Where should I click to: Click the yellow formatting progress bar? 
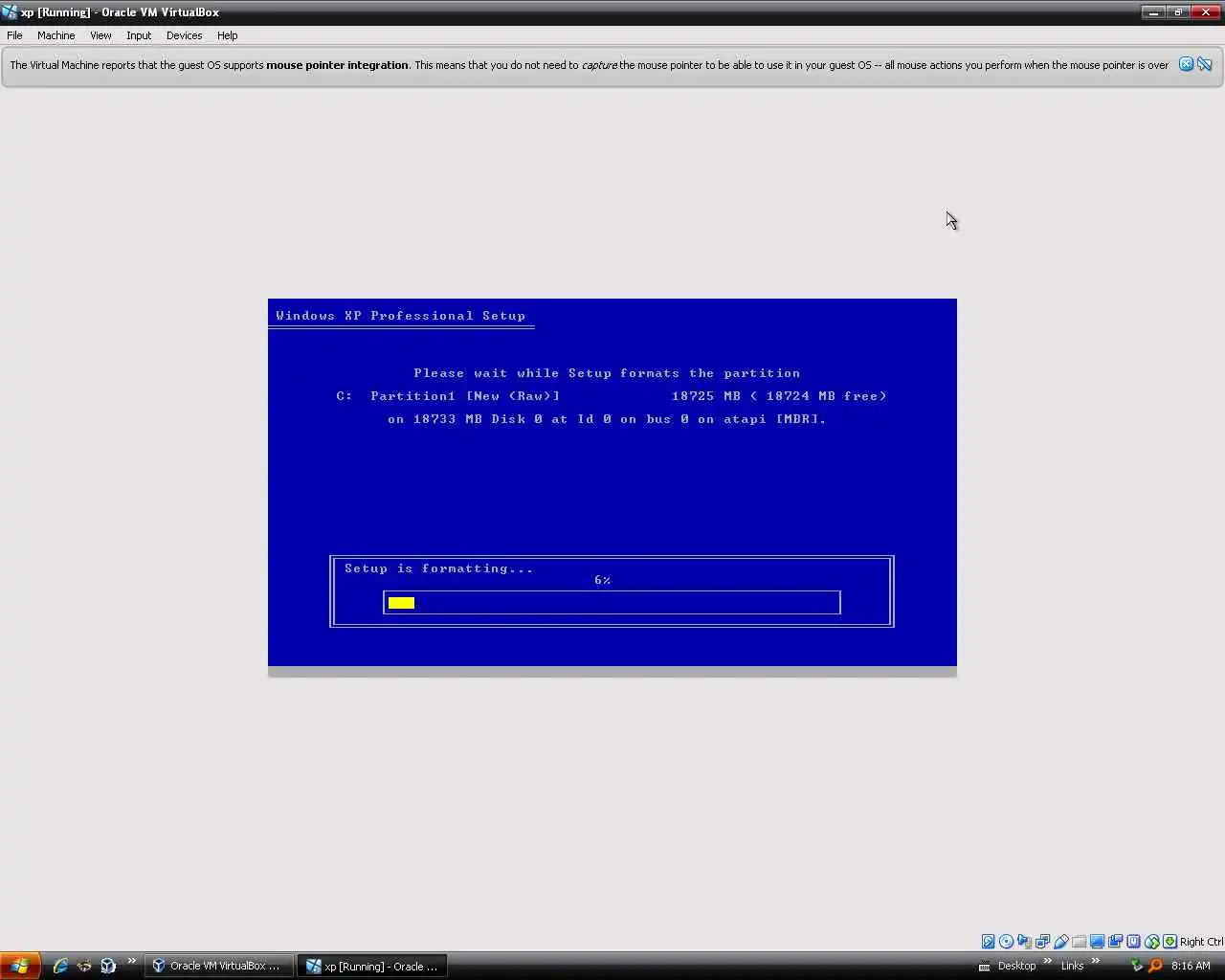pyautogui.click(x=401, y=603)
